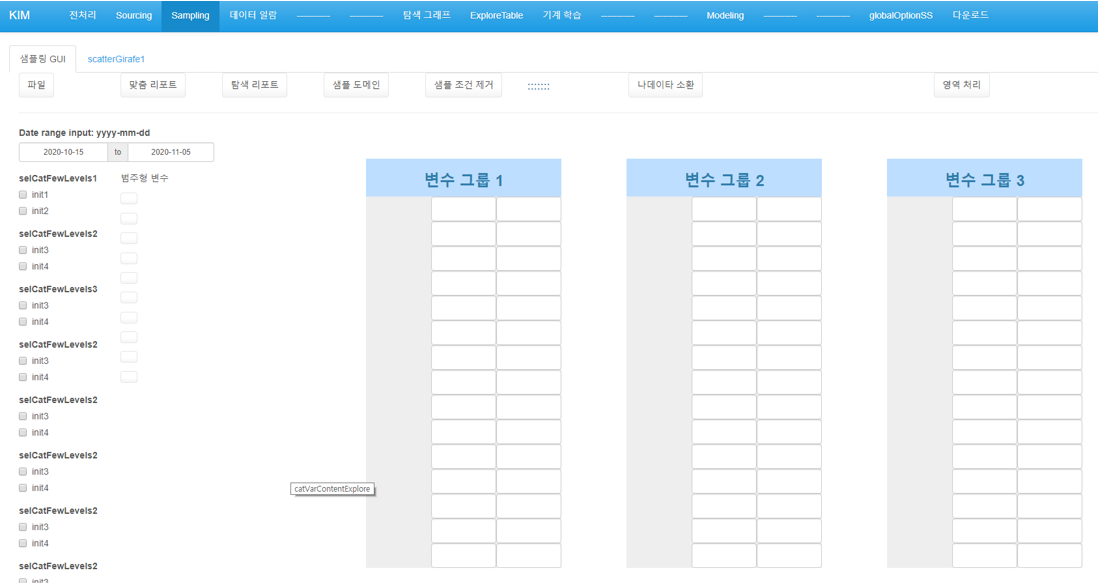Select the 기계 학습 navbar tab
This screenshot has height=583, width=1098.
[x=562, y=16]
